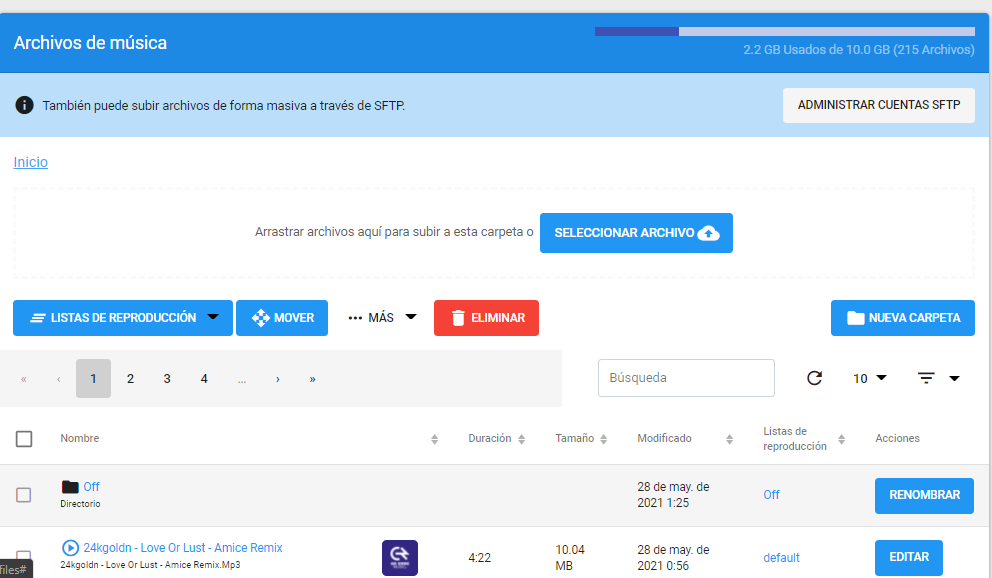Image resolution: width=992 pixels, height=578 pixels.
Task: Click the red Eliminar button
Action: [487, 317]
